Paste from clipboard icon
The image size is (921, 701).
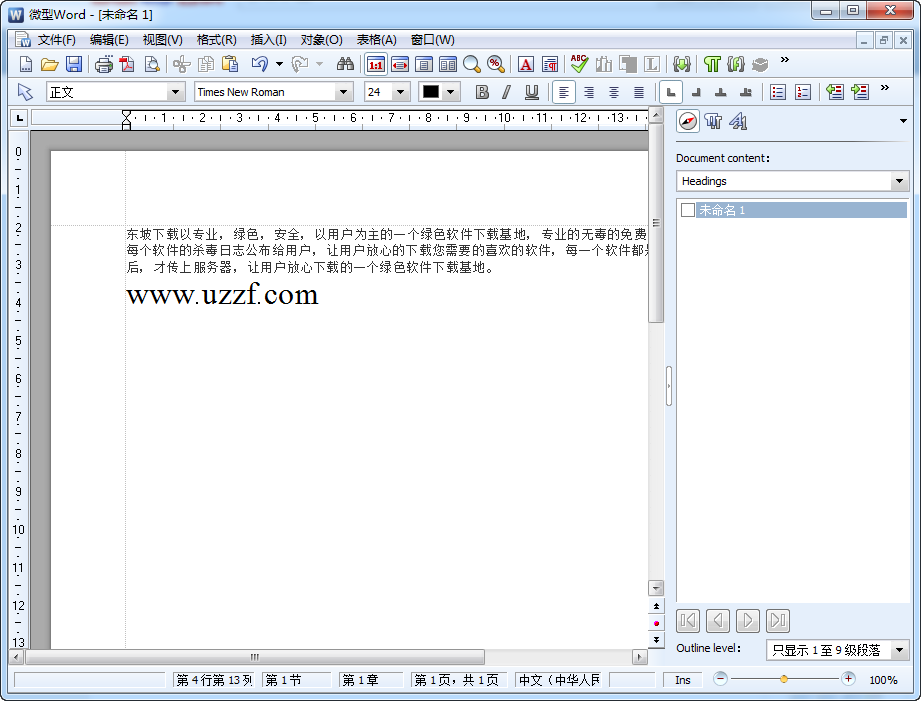[230, 64]
